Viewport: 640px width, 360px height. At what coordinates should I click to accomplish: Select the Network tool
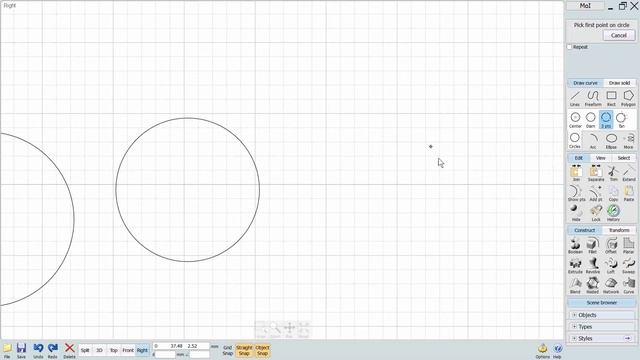pos(611,285)
